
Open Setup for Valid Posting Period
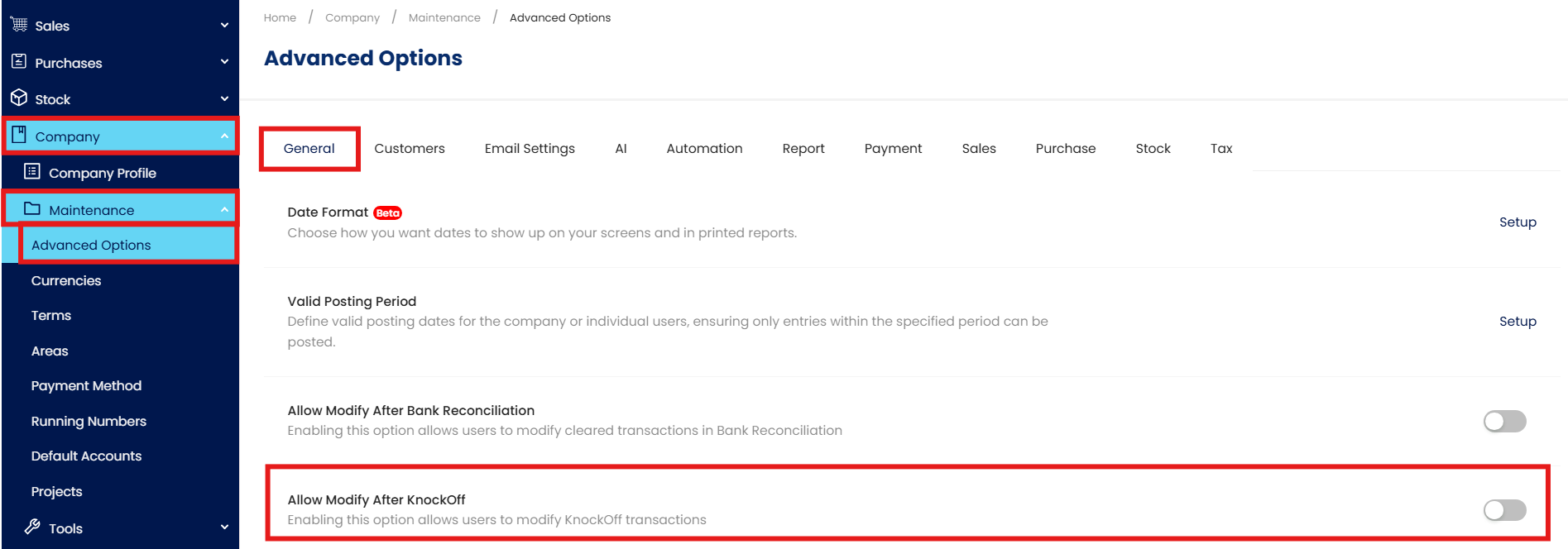[x=1517, y=322]
